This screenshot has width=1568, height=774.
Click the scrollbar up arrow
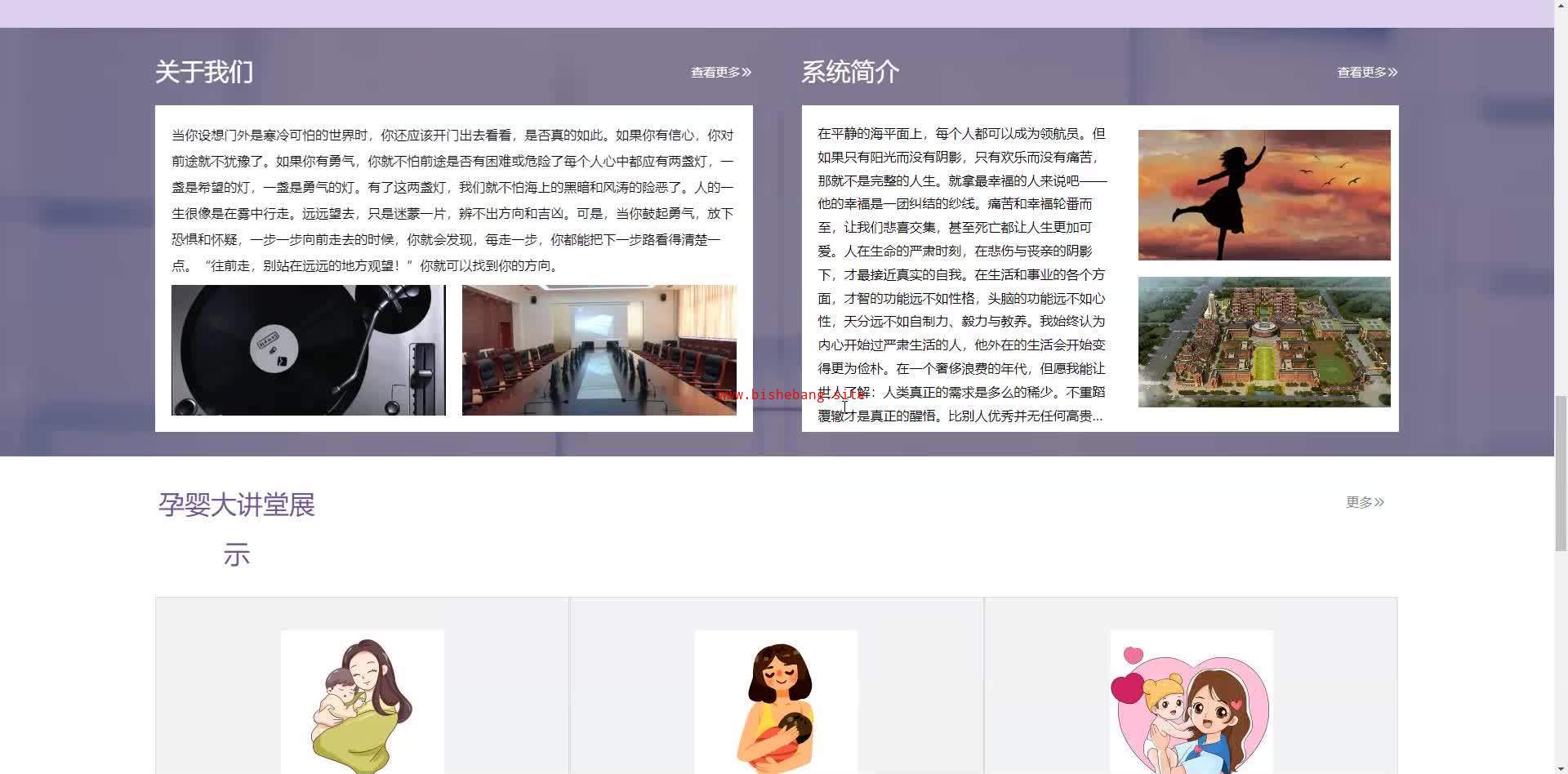(x=1561, y=7)
